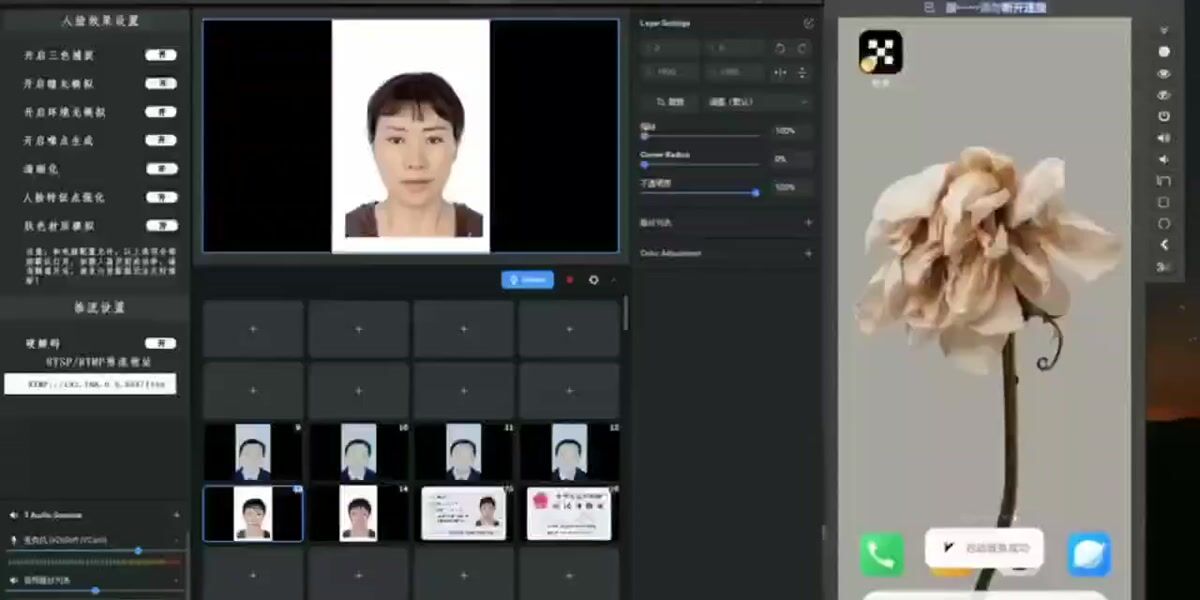Viewport: 1200px width, 600px height.
Task: Click the speaker icon on the phone mirror sidebar
Action: (x=1163, y=136)
